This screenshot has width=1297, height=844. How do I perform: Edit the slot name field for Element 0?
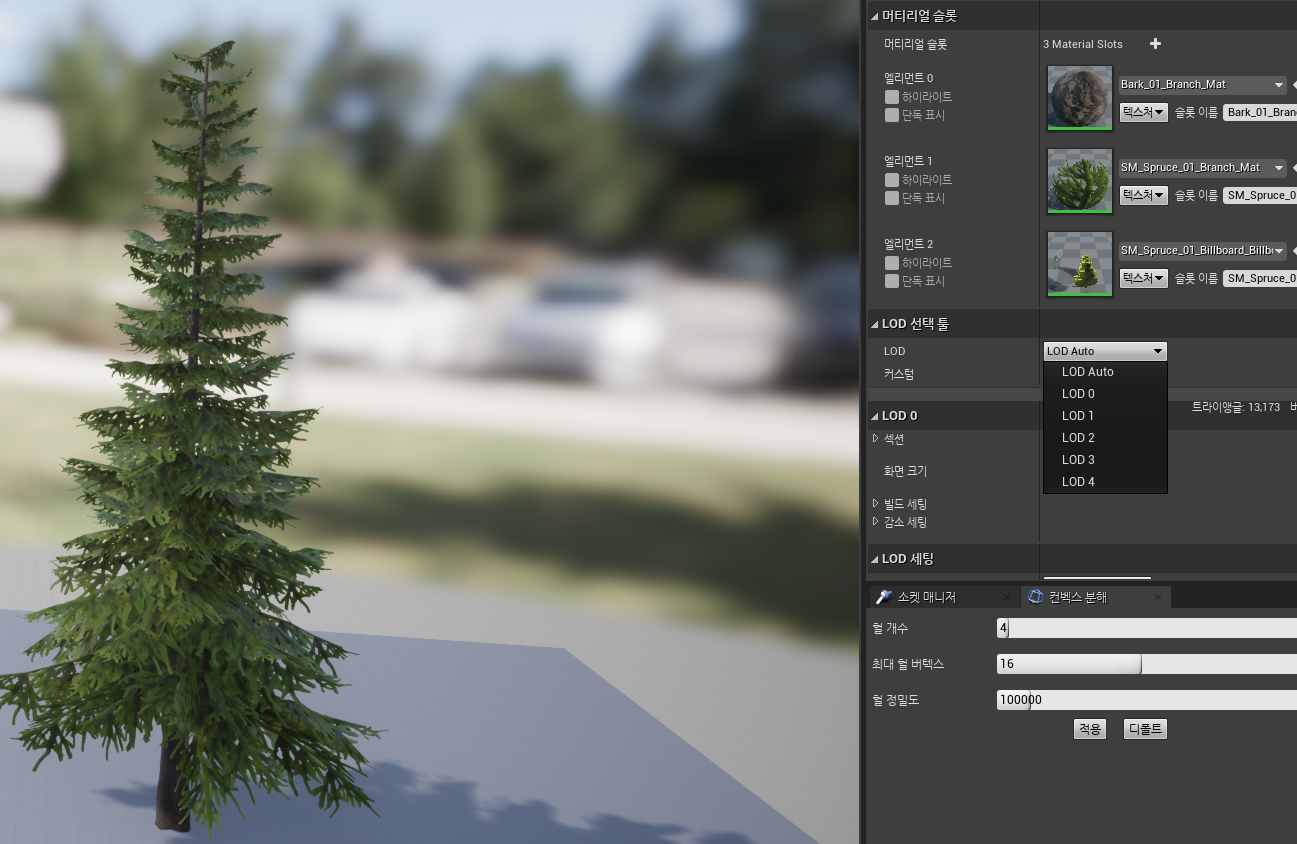click(1260, 113)
